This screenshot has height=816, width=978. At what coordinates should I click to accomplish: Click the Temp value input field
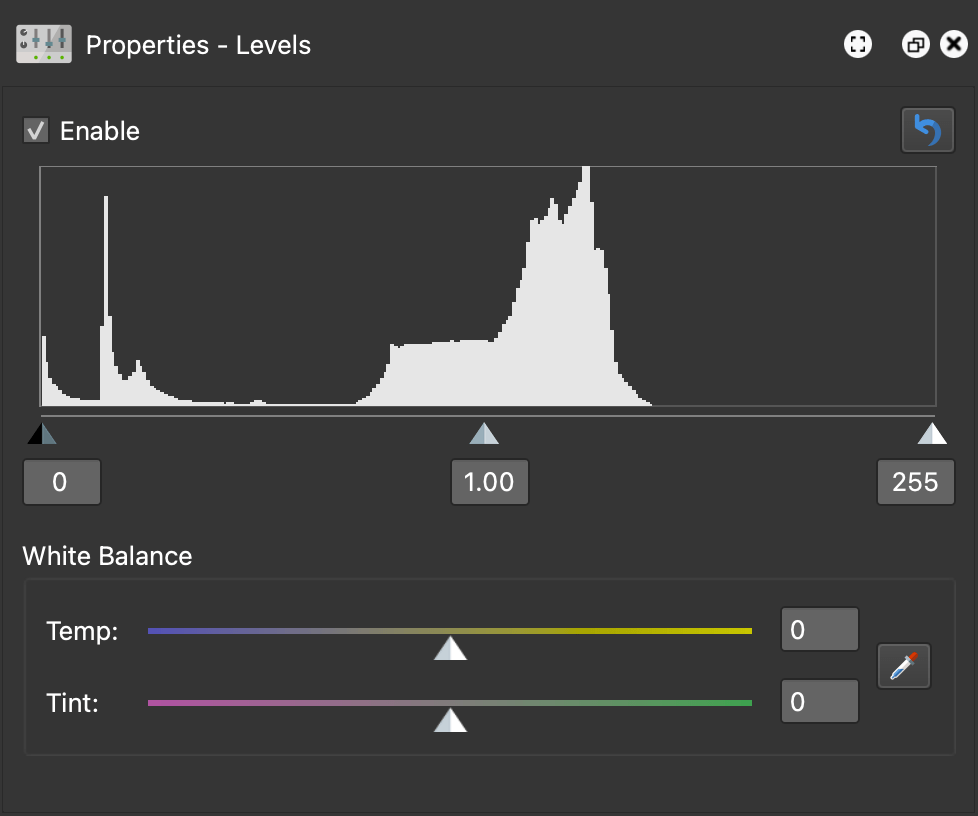[820, 629]
